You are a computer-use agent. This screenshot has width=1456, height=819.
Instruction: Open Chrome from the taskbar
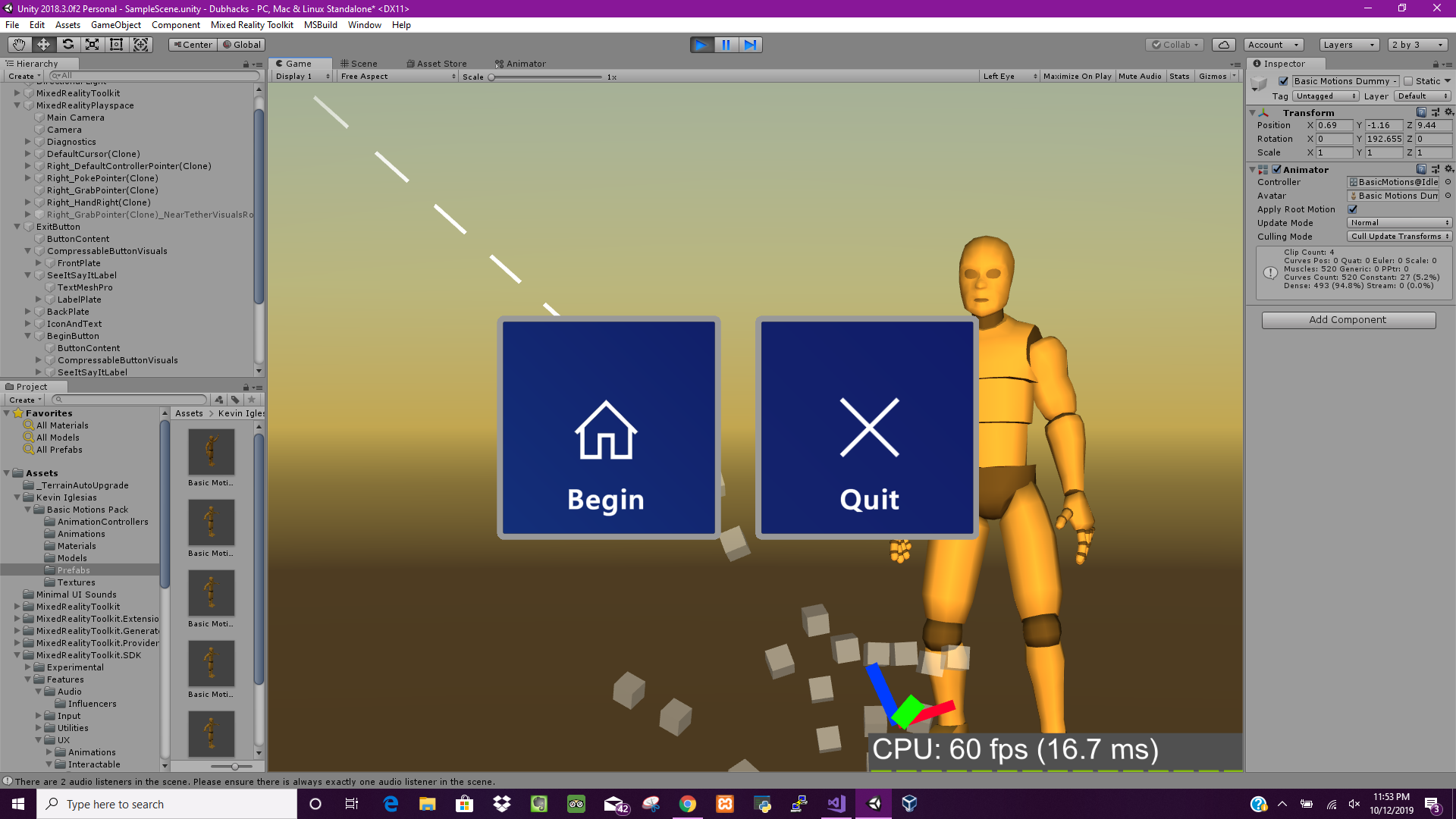(x=687, y=804)
